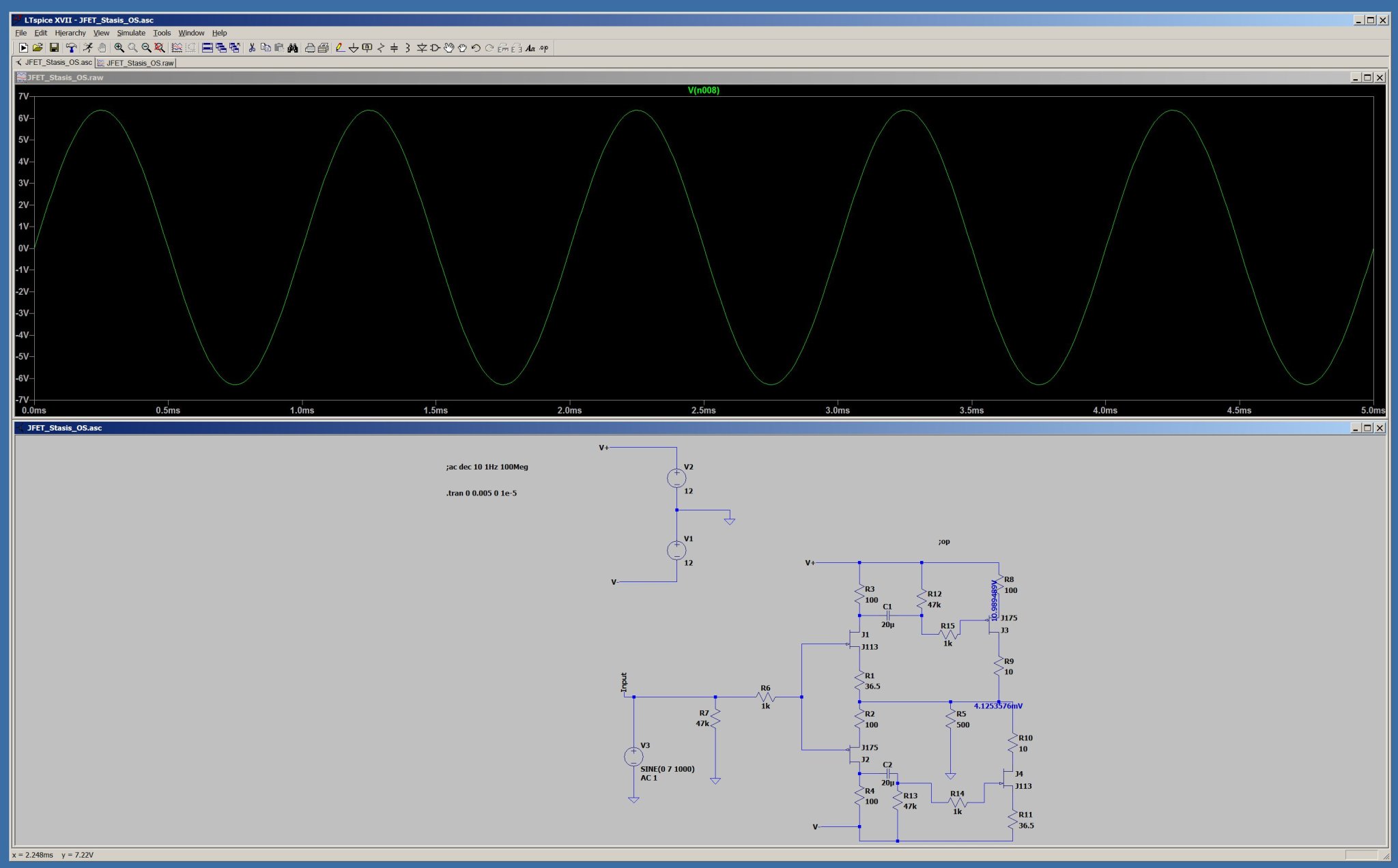Click the Input net label
This screenshot has height=868, width=1398.
[624, 682]
